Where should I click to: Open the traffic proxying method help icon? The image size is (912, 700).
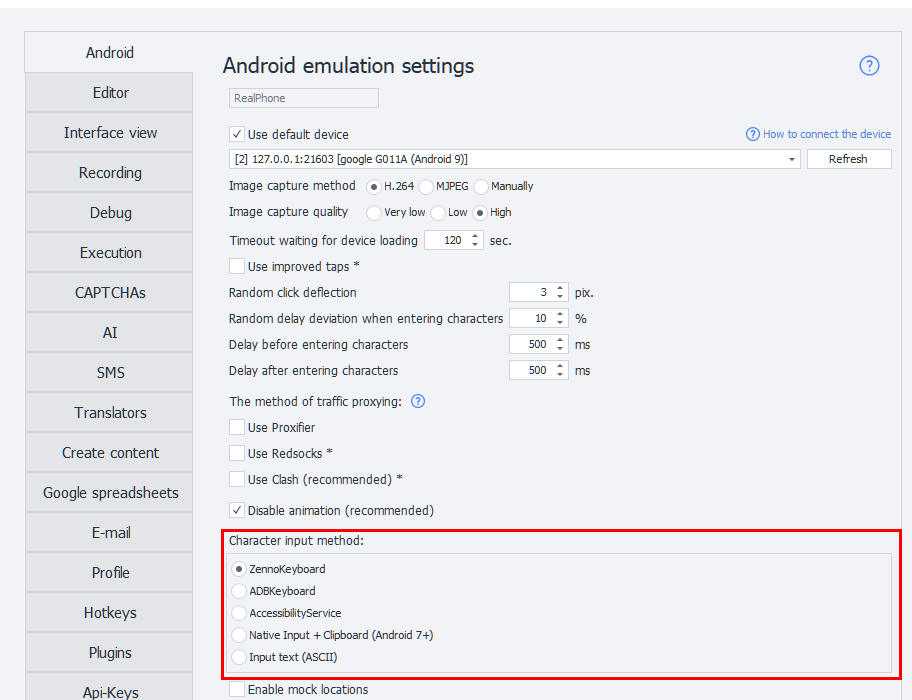point(418,401)
